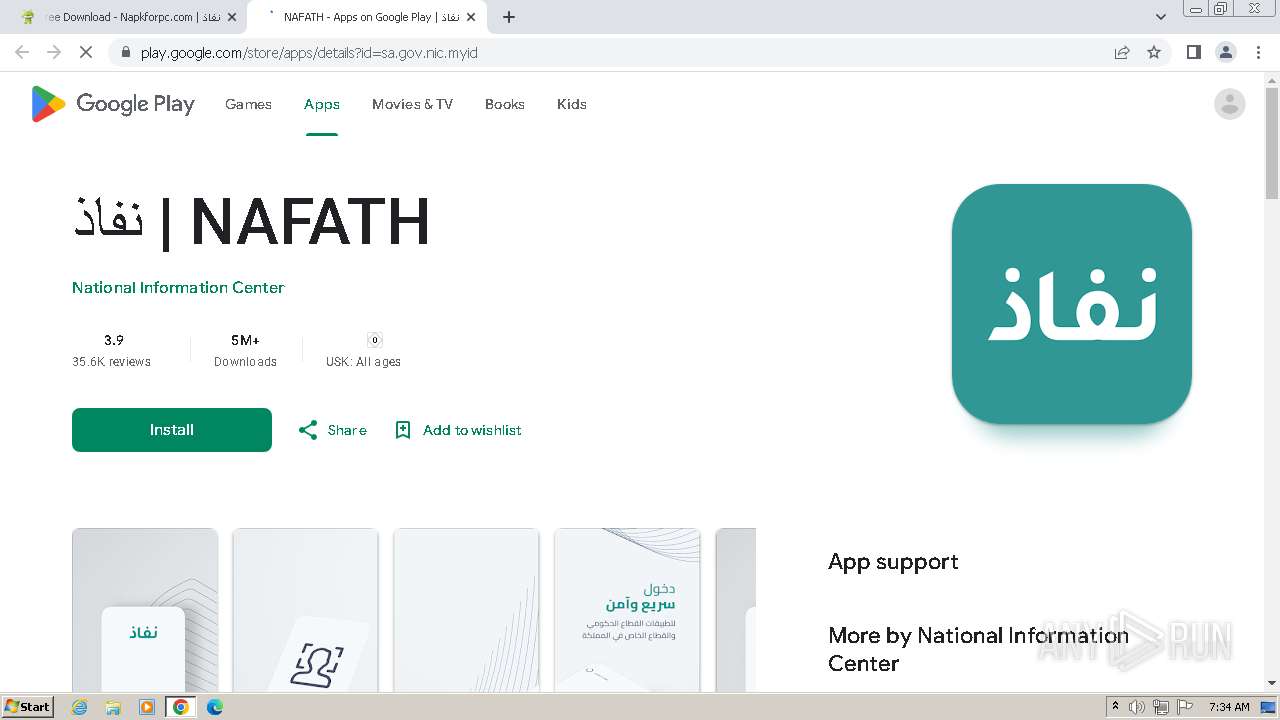1280x720 pixels.
Task: Open Movies & TV section
Action: 412,104
